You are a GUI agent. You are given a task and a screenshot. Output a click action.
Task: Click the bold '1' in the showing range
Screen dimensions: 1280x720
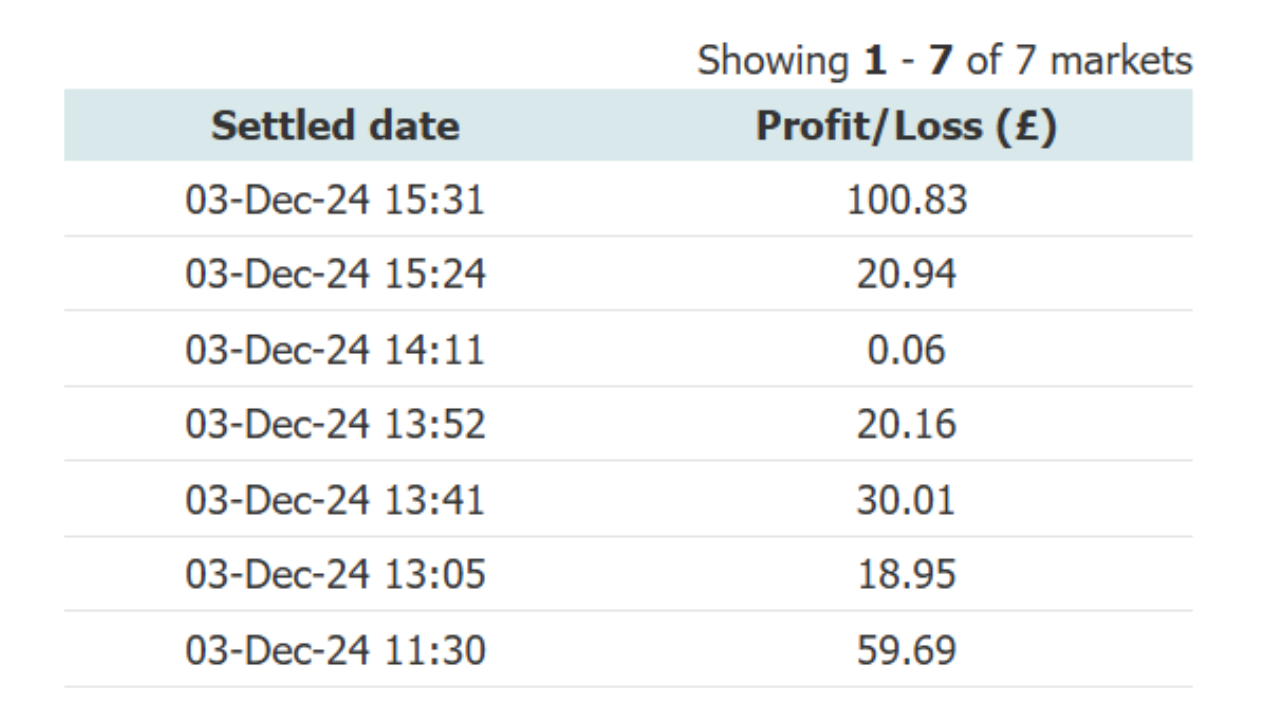875,60
